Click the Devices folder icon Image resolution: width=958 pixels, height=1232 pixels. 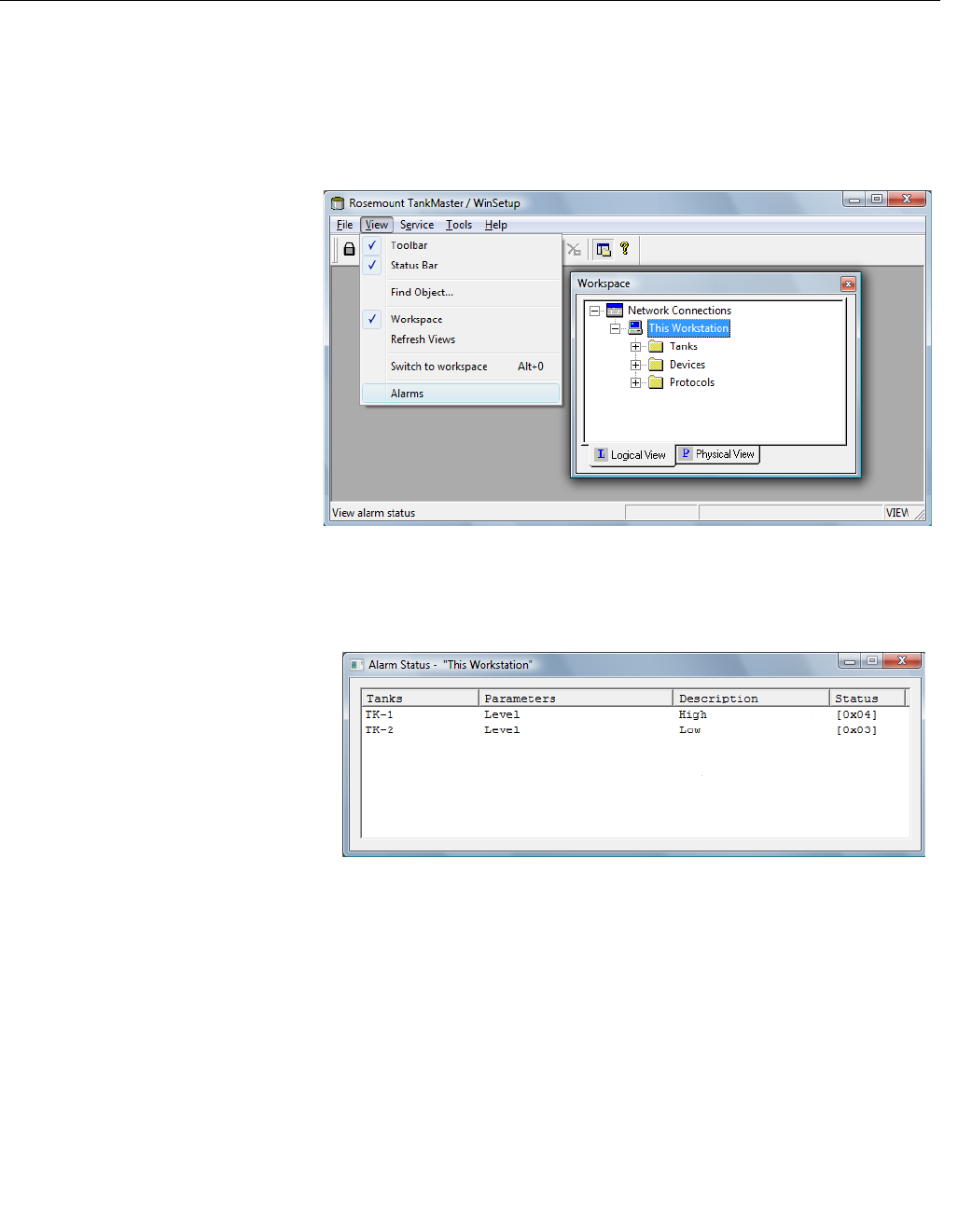656,365
